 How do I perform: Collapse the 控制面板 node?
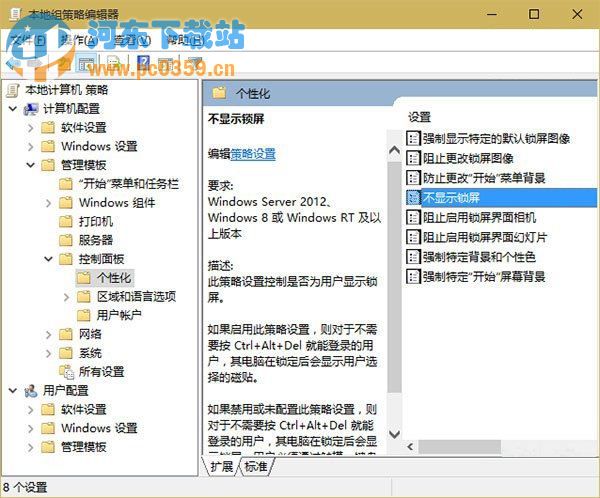click(x=49, y=259)
